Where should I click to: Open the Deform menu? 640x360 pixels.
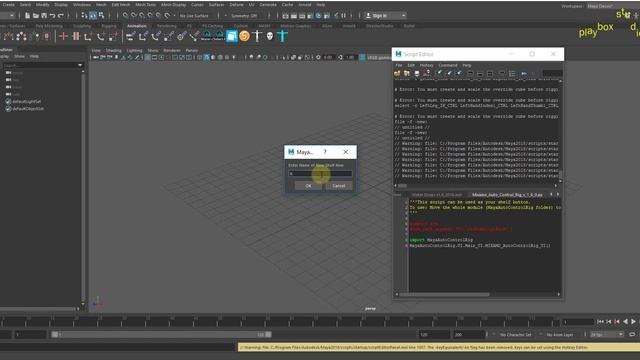[x=236, y=4]
